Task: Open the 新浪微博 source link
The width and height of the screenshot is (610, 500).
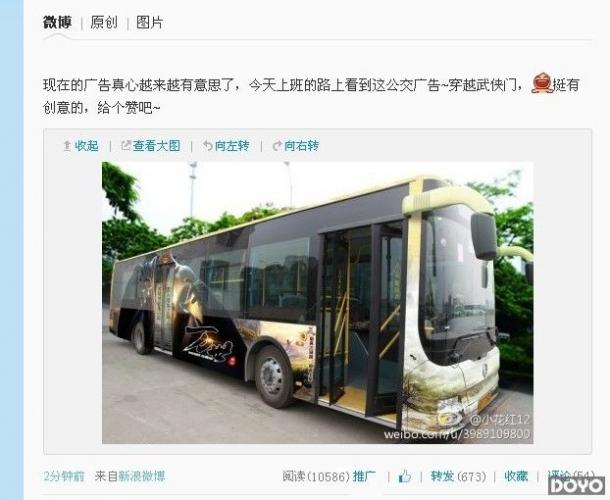Action: pyautogui.click(x=142, y=476)
